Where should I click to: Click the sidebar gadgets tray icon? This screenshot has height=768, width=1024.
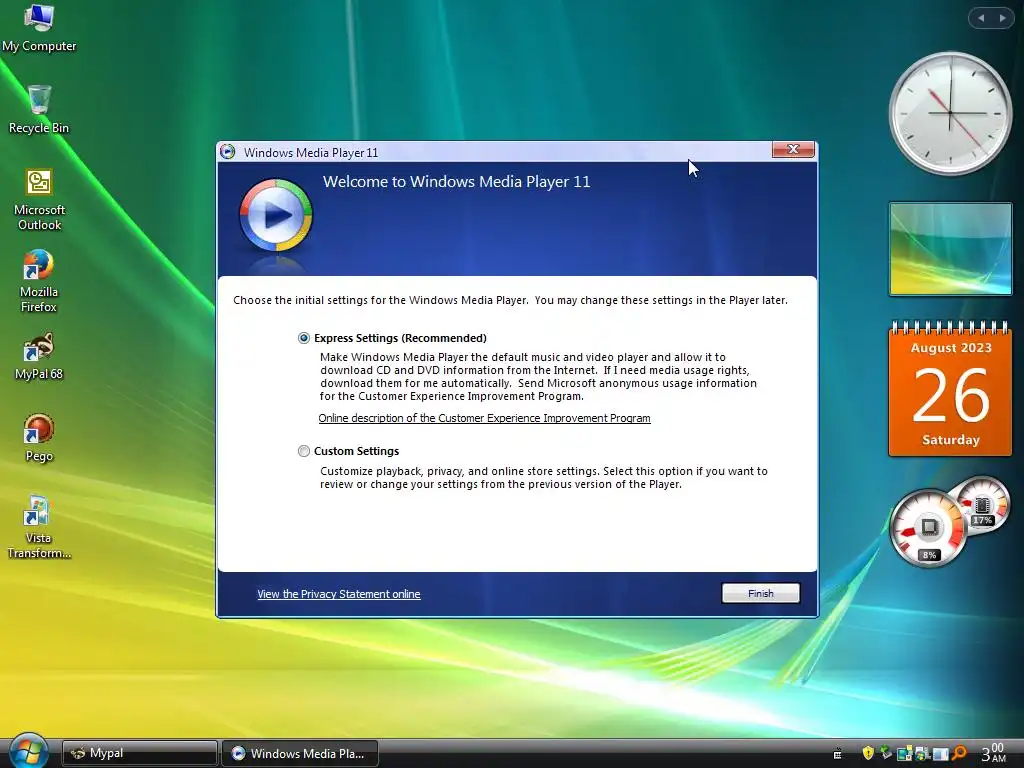click(x=904, y=754)
